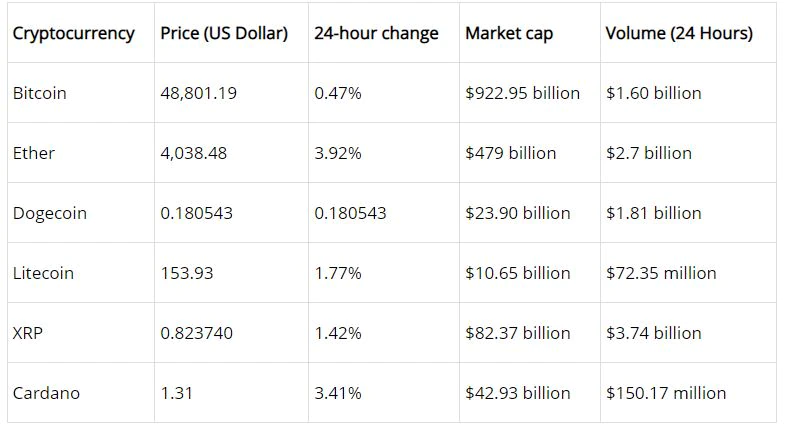Click Bitcoin's $922.95 billion market cap

(x=522, y=93)
